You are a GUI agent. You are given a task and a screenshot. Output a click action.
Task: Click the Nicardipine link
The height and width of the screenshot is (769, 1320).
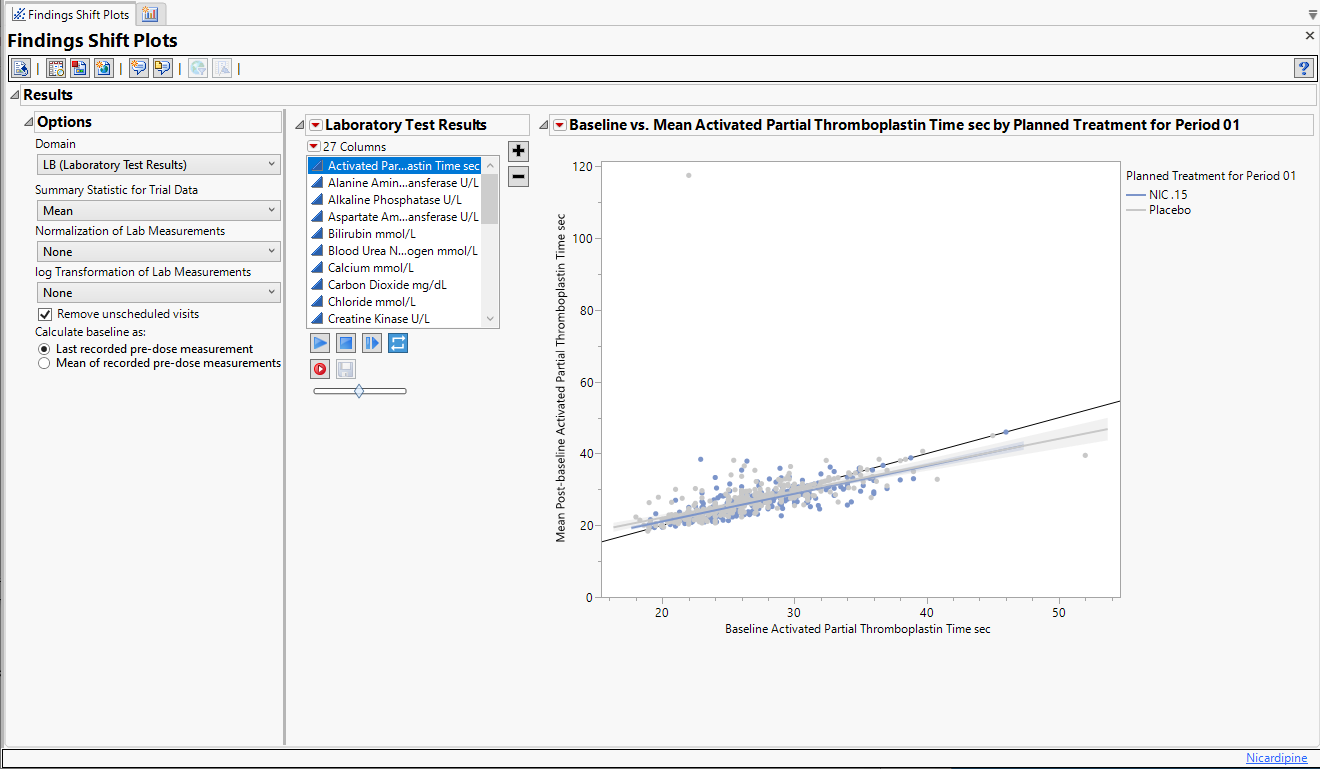coord(1276,758)
